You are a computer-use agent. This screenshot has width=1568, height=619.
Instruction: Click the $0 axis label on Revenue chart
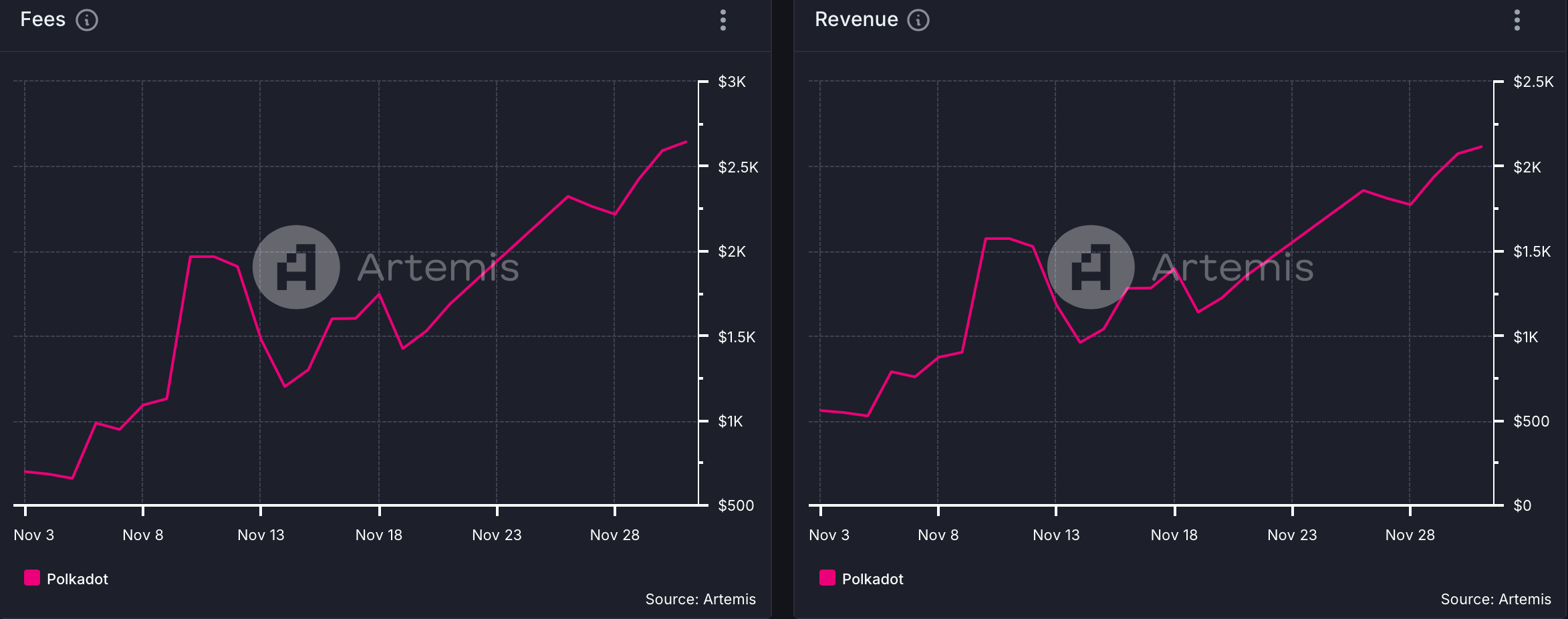coord(1523,505)
